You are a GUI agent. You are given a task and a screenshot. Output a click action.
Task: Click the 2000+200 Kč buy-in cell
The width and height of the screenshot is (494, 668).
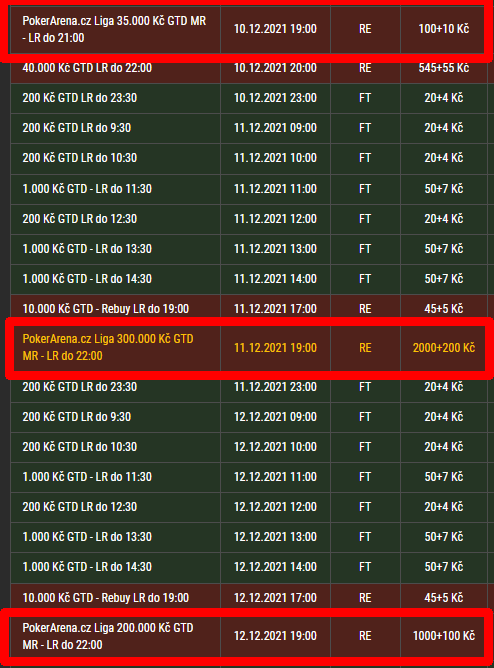pyautogui.click(x=444, y=348)
